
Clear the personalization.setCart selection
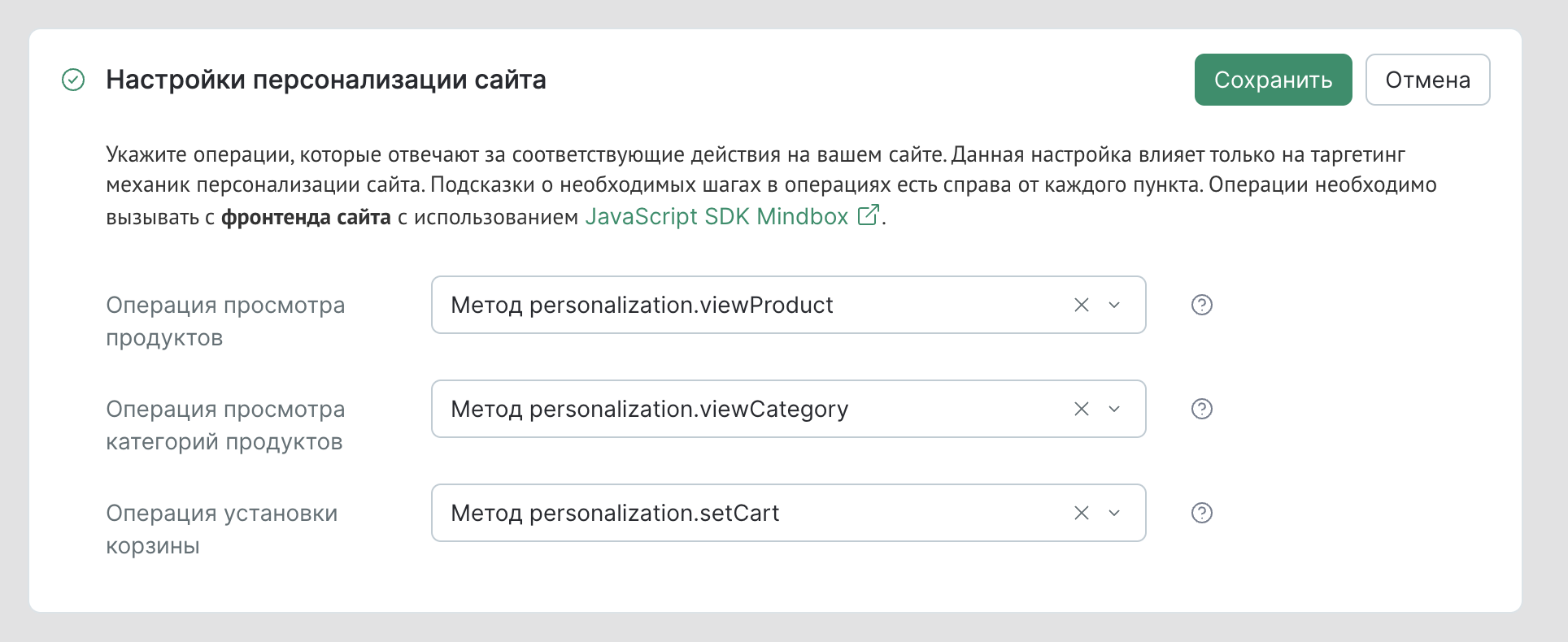click(x=1081, y=513)
